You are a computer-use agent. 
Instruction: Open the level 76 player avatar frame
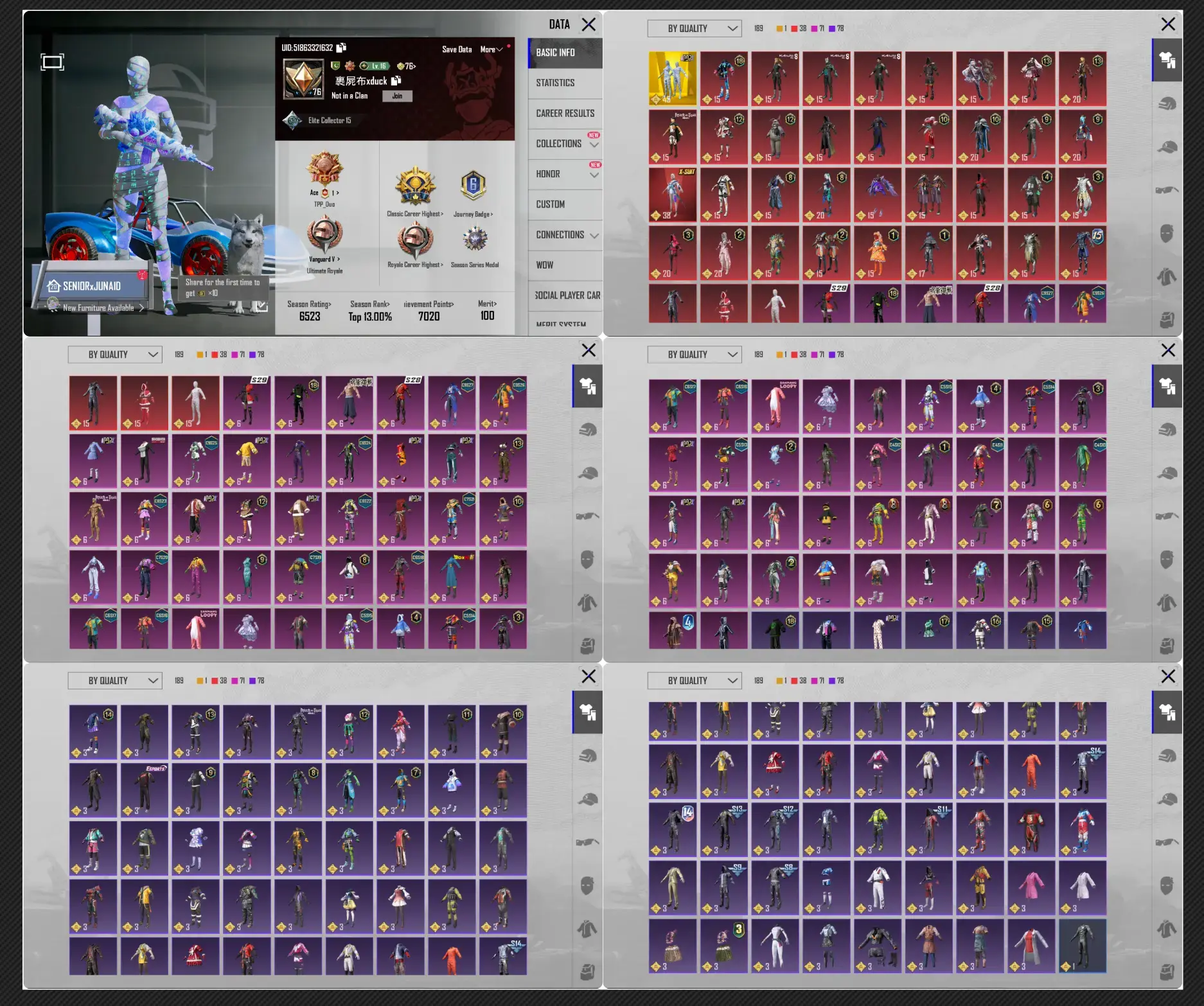[x=303, y=78]
